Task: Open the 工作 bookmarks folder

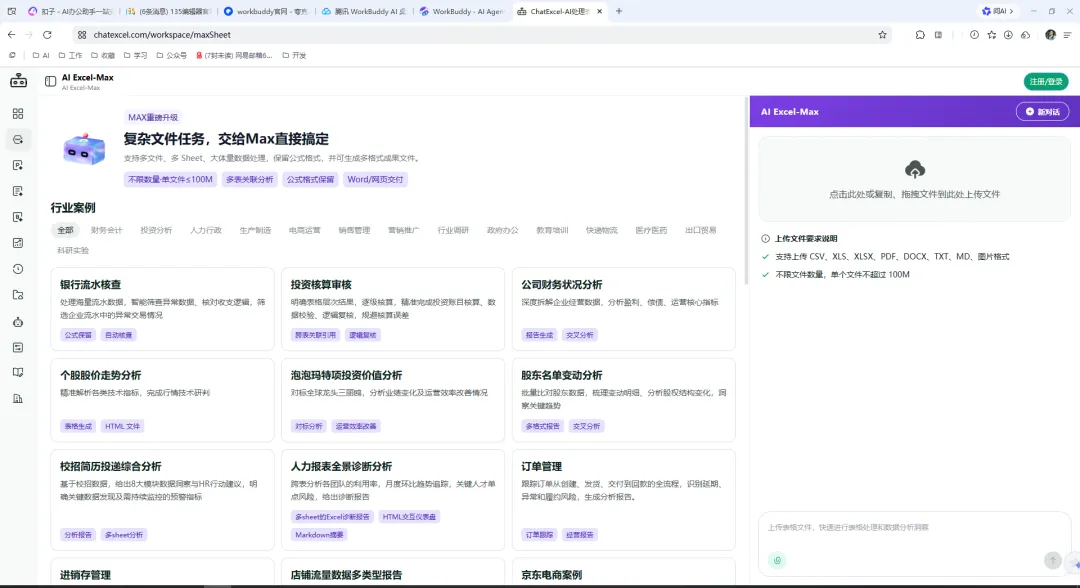Action: (70, 55)
